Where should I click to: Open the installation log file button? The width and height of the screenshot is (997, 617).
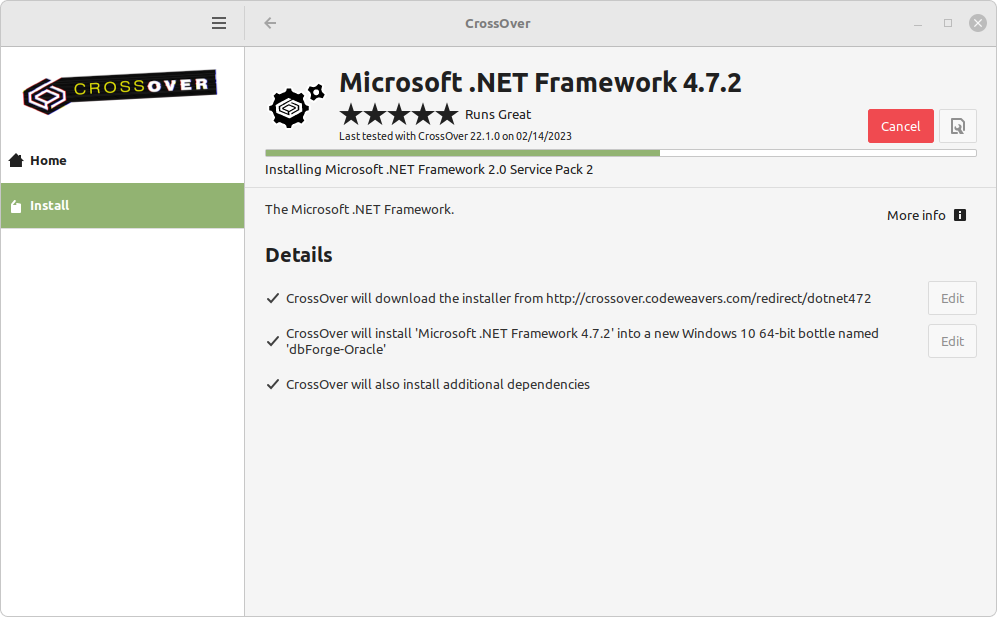click(958, 126)
